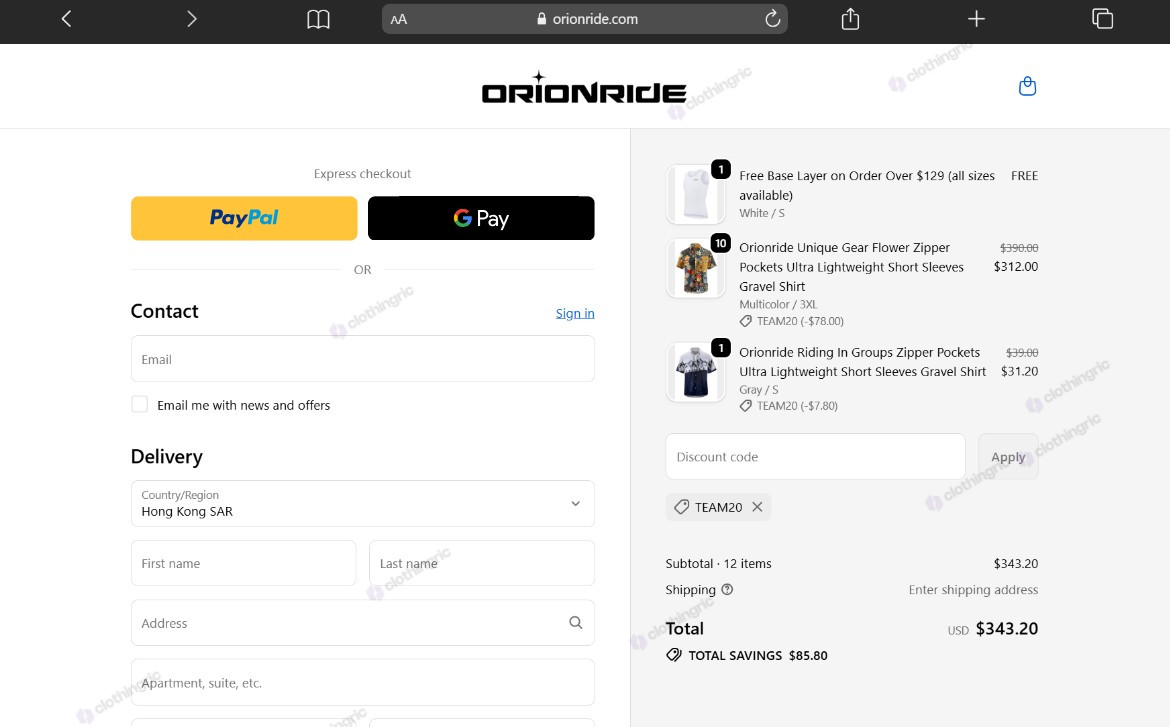Reload the page with the refresh icon

(x=772, y=19)
